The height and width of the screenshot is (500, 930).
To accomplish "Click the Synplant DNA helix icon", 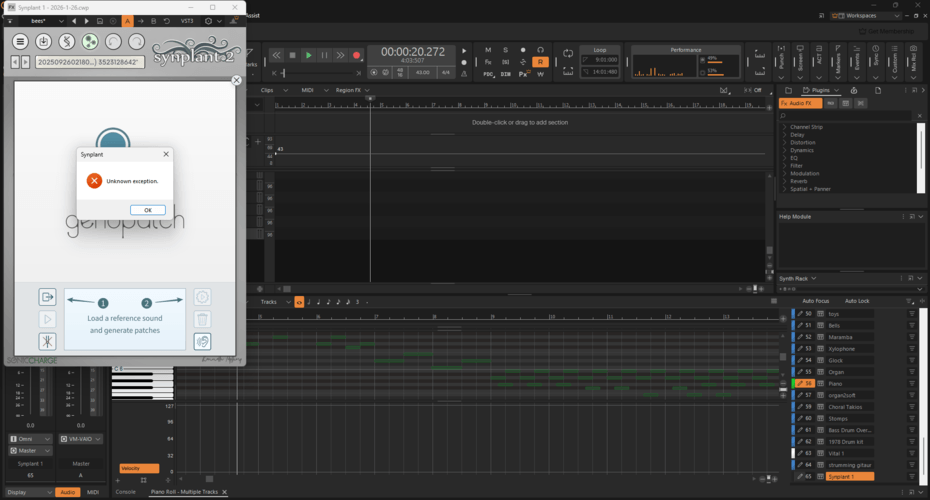I will tap(66, 41).
